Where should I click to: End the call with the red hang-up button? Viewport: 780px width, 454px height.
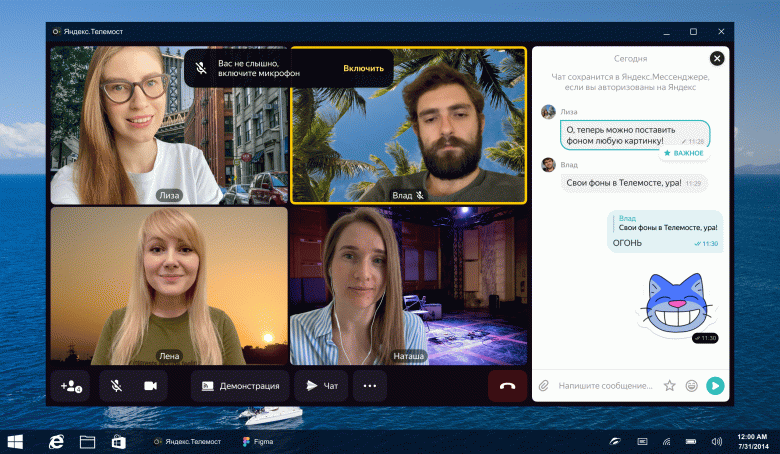point(507,386)
